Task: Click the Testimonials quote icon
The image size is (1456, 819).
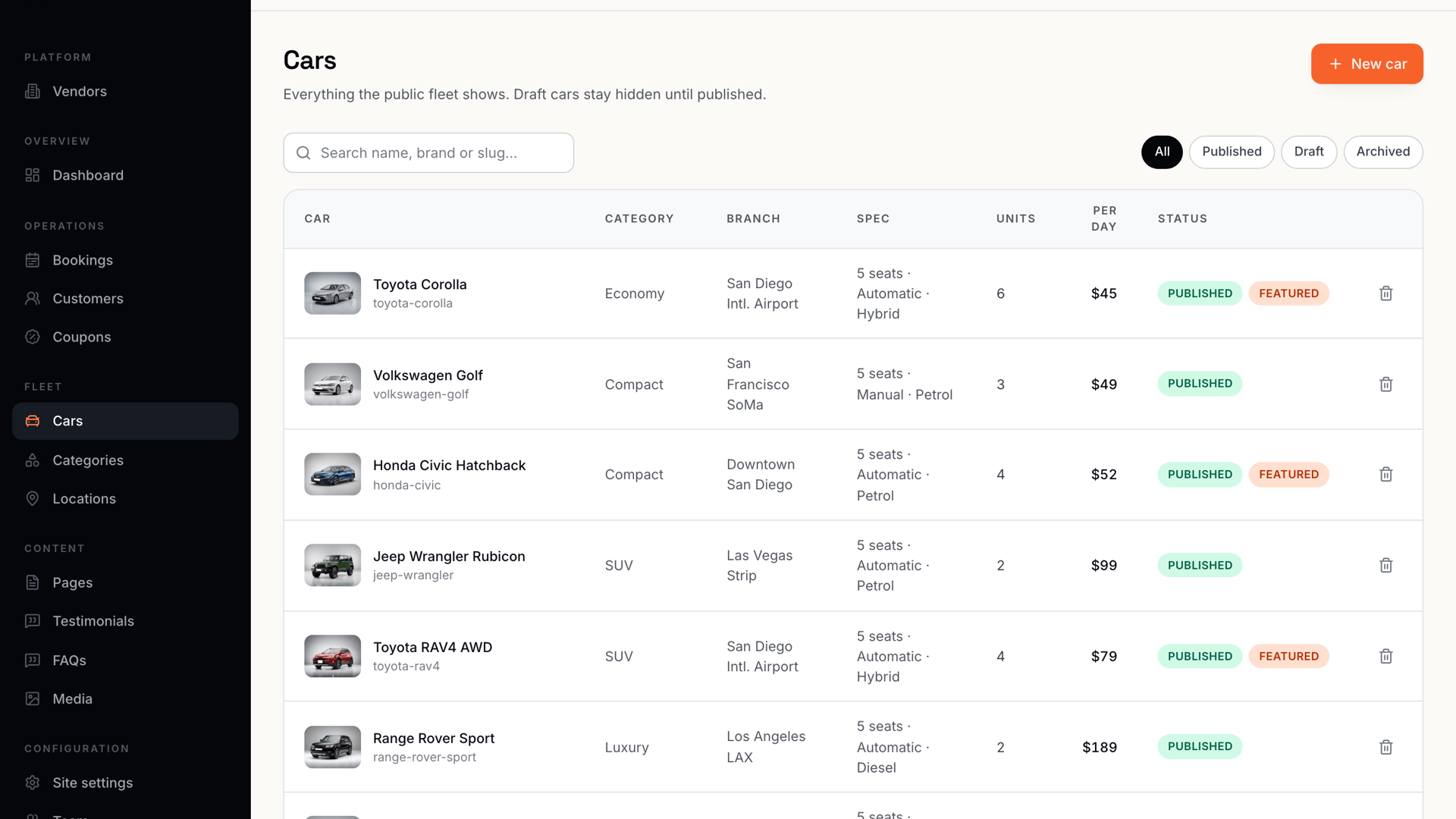Action: pos(33,621)
